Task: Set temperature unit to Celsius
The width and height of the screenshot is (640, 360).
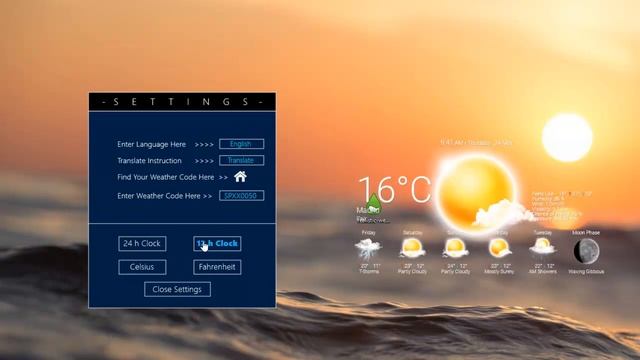Action: click(142, 267)
